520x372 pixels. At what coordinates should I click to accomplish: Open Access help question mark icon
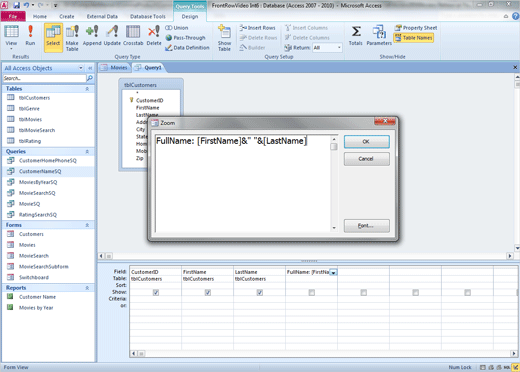[515, 16]
